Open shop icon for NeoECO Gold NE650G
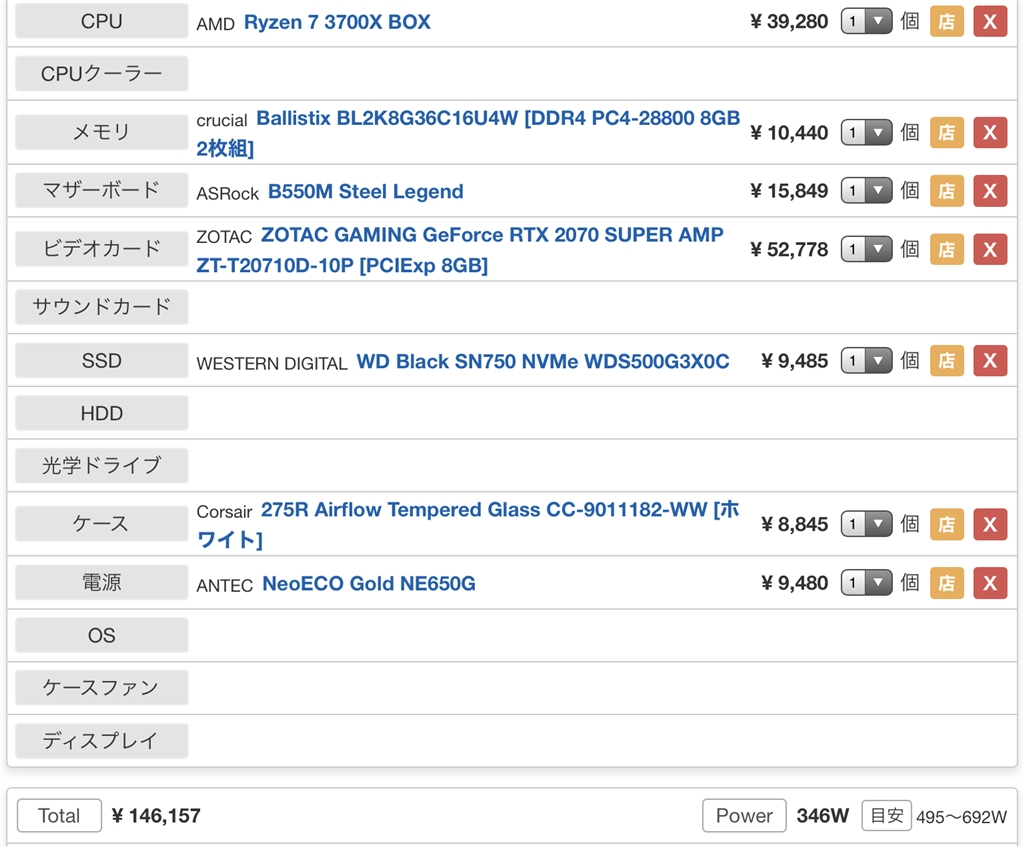1024x847 pixels. point(946,582)
